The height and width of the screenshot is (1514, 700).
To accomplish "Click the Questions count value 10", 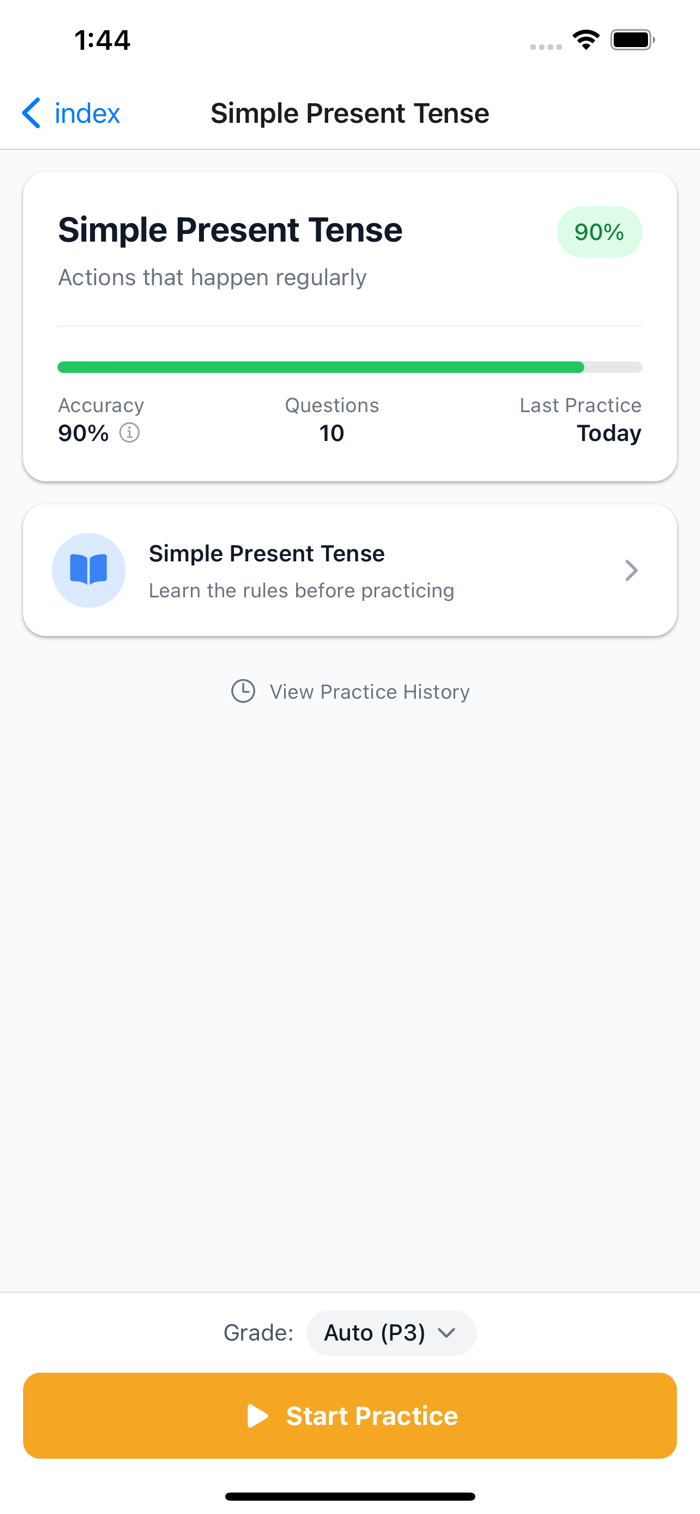I will (x=331, y=433).
